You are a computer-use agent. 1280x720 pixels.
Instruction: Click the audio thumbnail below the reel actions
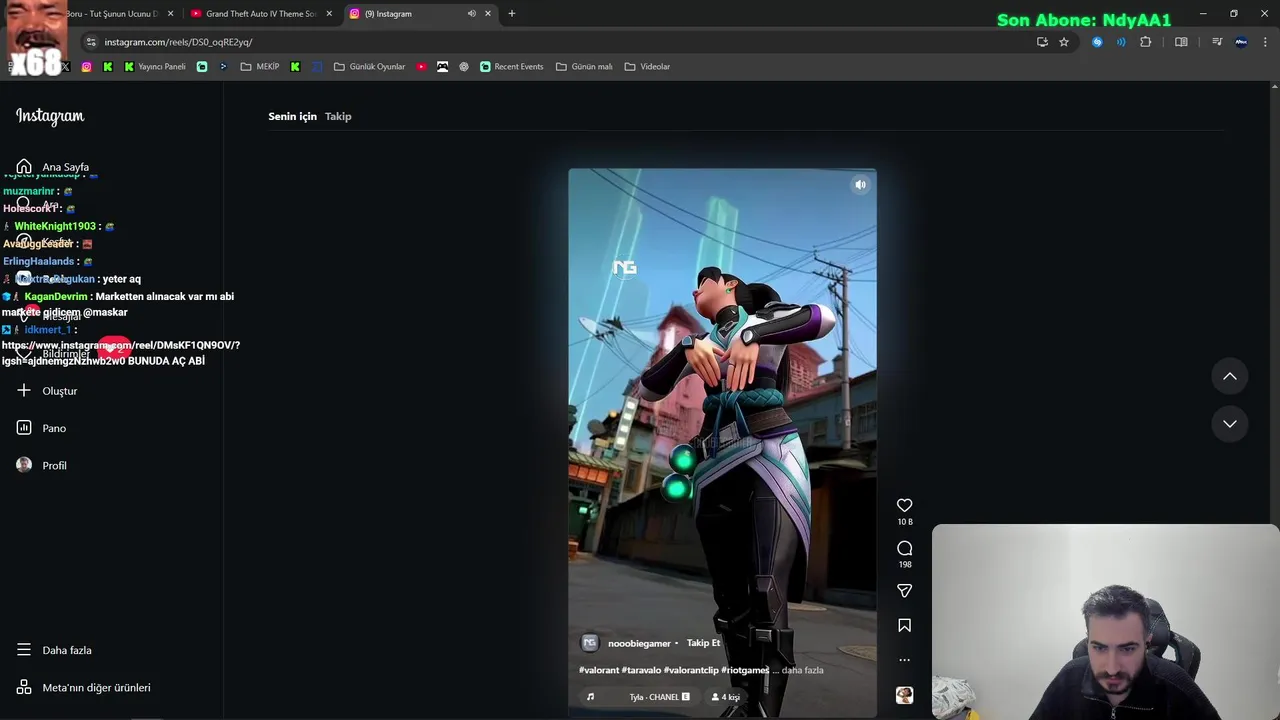click(904, 696)
